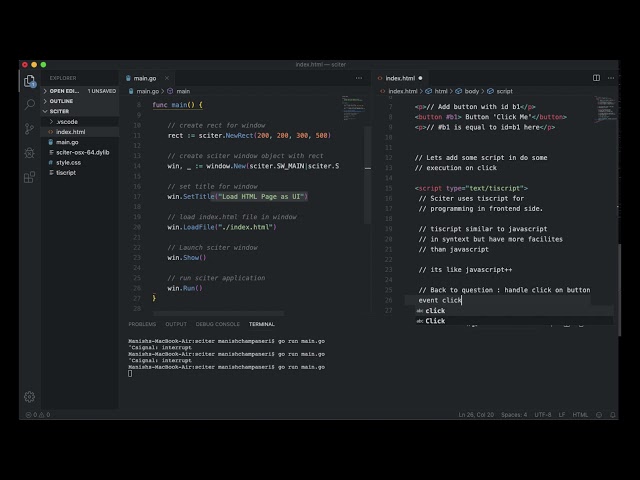Open the Explorer view in activity bar
Viewport: 640px width, 480px height.
pos(29,81)
